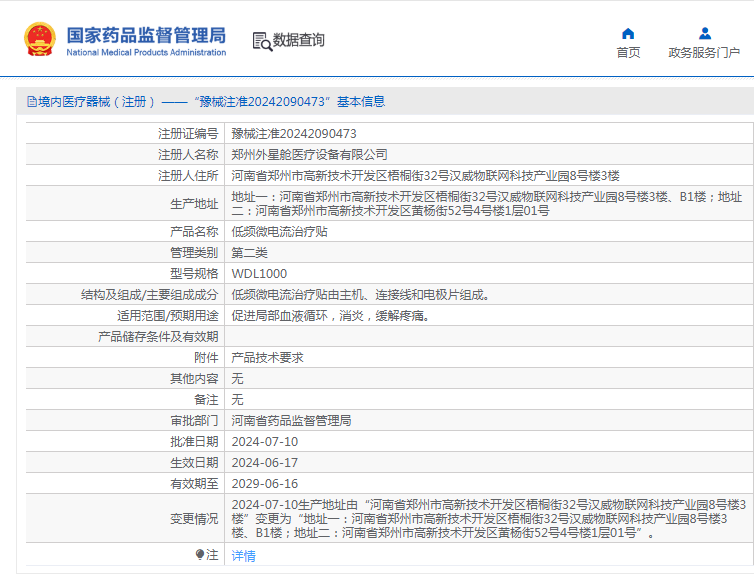Viewport: 754px width, 575px height.
Task: Click National Medical Products Administration text
Action: pos(146,52)
